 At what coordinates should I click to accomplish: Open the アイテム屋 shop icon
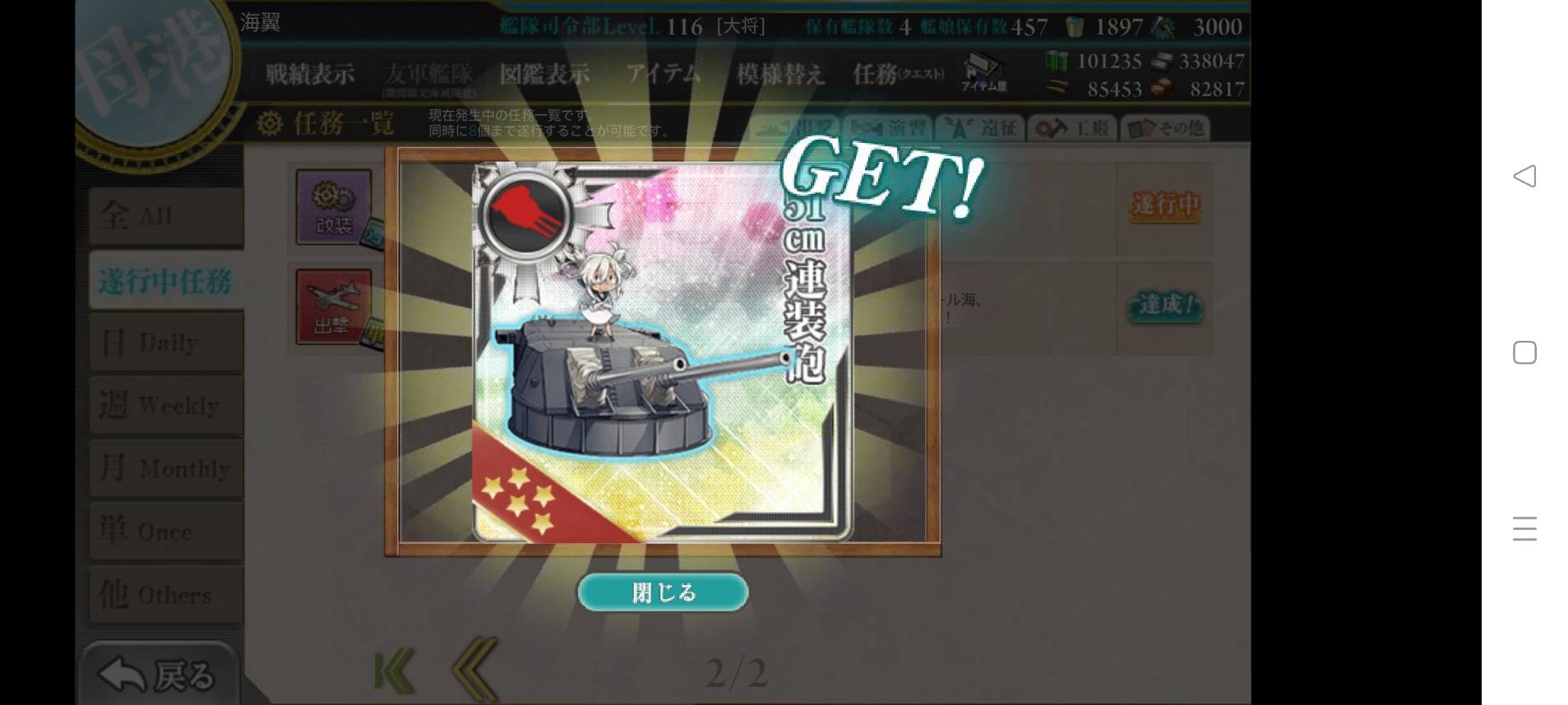click(x=983, y=72)
